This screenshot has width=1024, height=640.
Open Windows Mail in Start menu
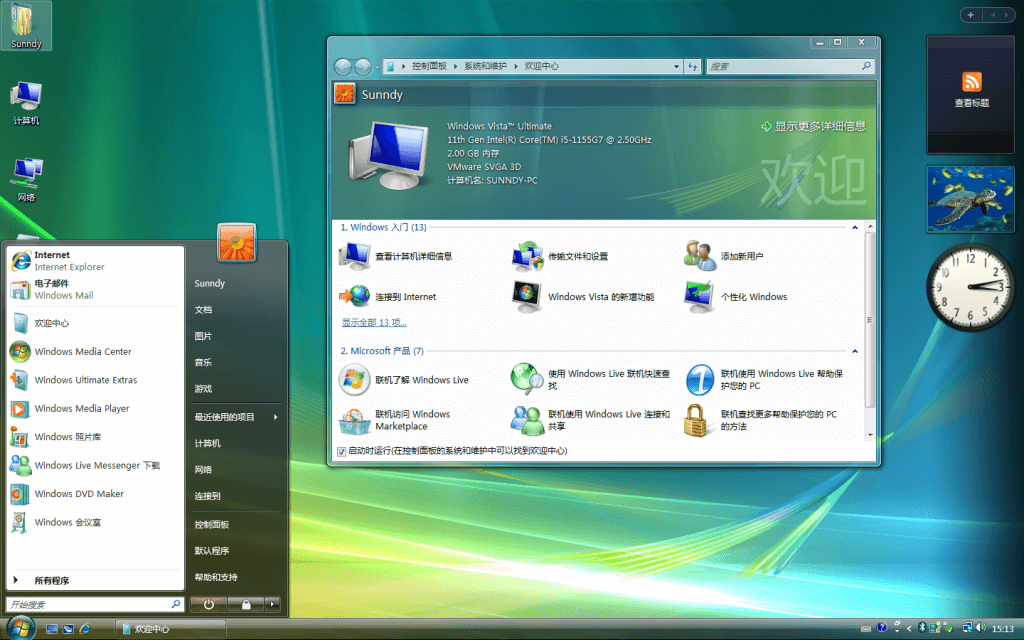click(x=95, y=289)
